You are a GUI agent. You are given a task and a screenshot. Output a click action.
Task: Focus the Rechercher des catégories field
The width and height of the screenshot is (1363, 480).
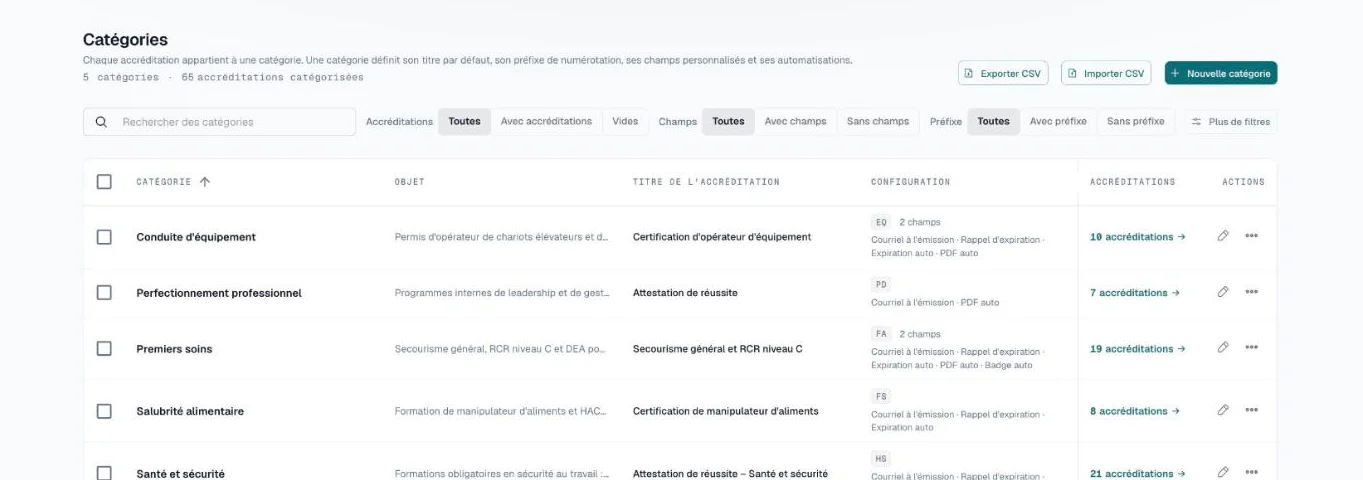click(219, 122)
